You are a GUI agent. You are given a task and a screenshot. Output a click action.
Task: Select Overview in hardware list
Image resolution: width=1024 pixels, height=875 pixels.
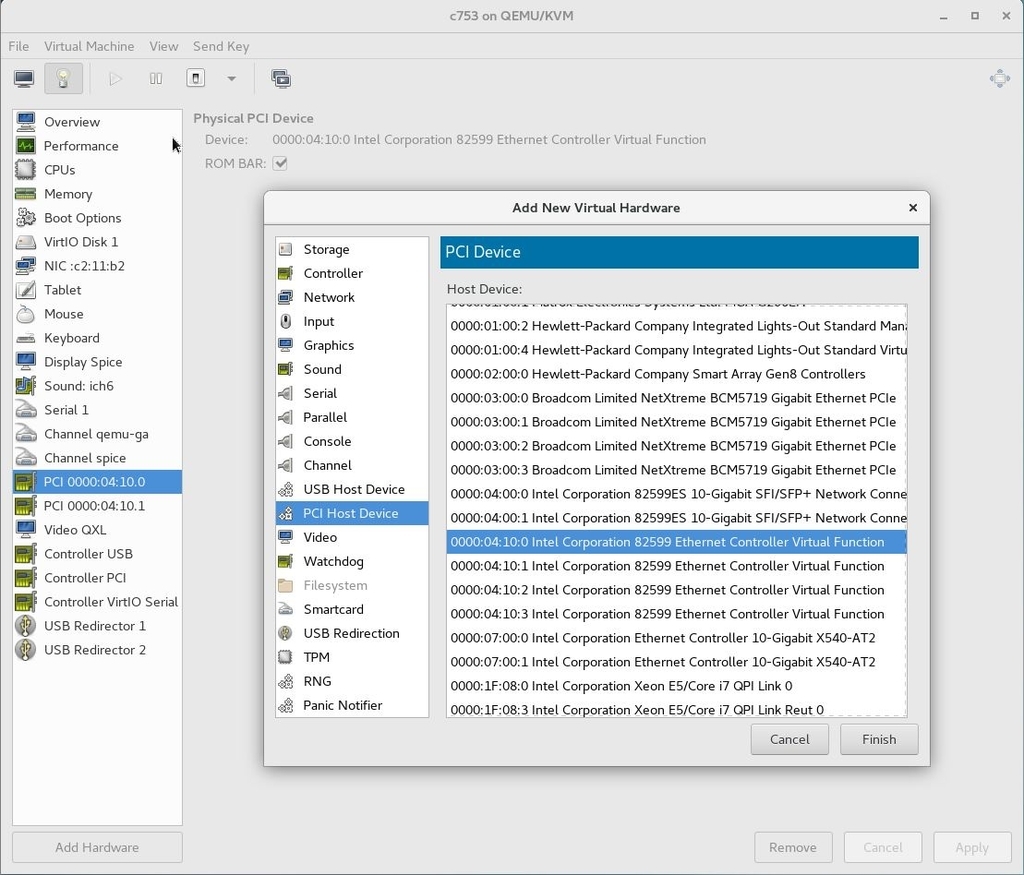[x=97, y=122]
